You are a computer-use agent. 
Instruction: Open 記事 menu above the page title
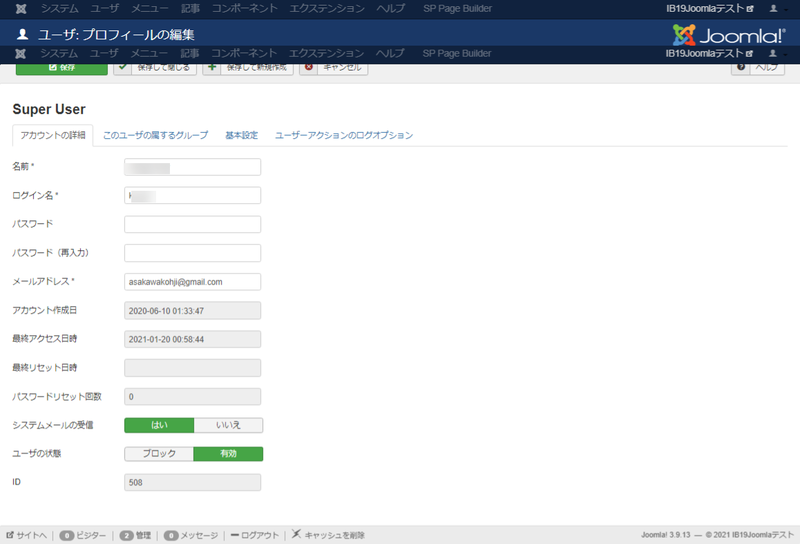point(190,9)
